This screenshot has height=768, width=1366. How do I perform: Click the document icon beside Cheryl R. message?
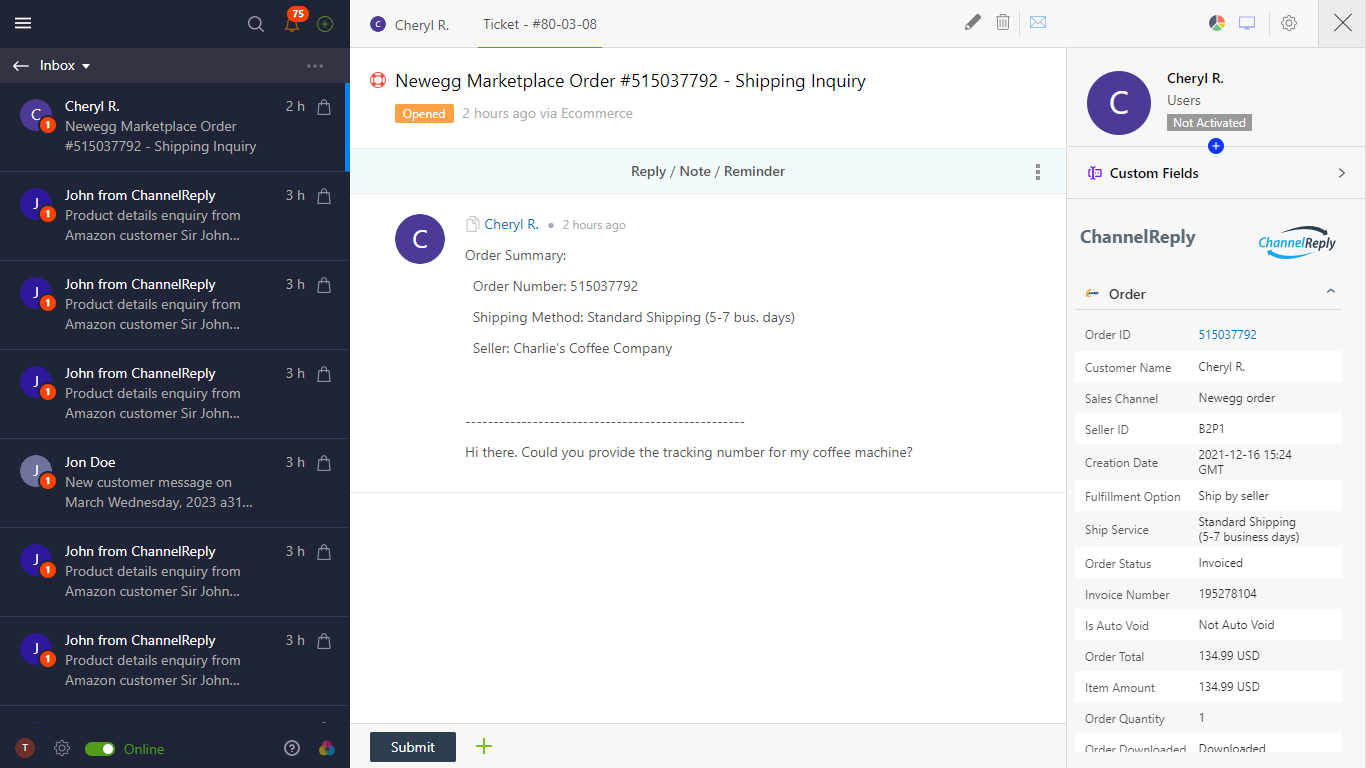(x=473, y=224)
